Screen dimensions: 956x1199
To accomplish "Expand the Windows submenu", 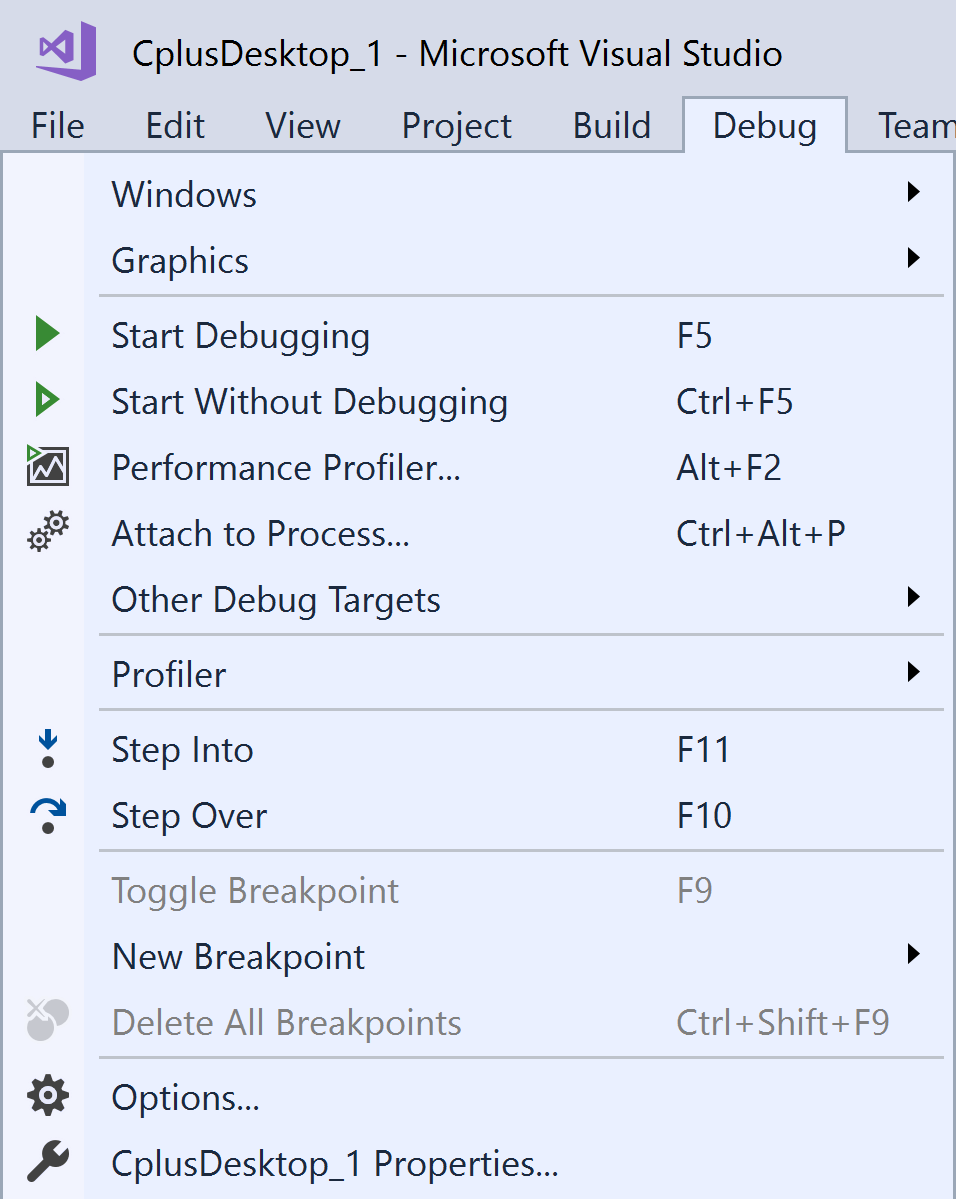I will coord(913,192).
